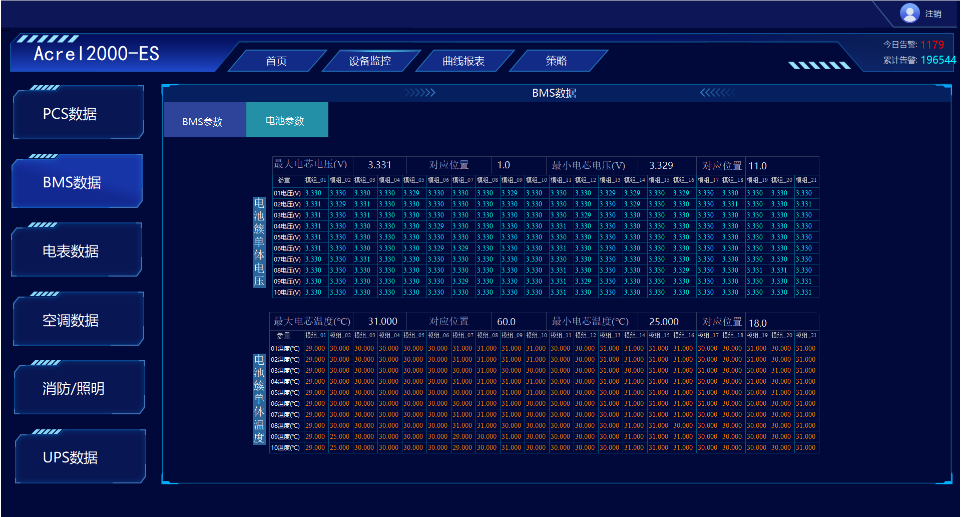Show the 空调数据 page
The image size is (962, 517).
[x=78, y=320]
